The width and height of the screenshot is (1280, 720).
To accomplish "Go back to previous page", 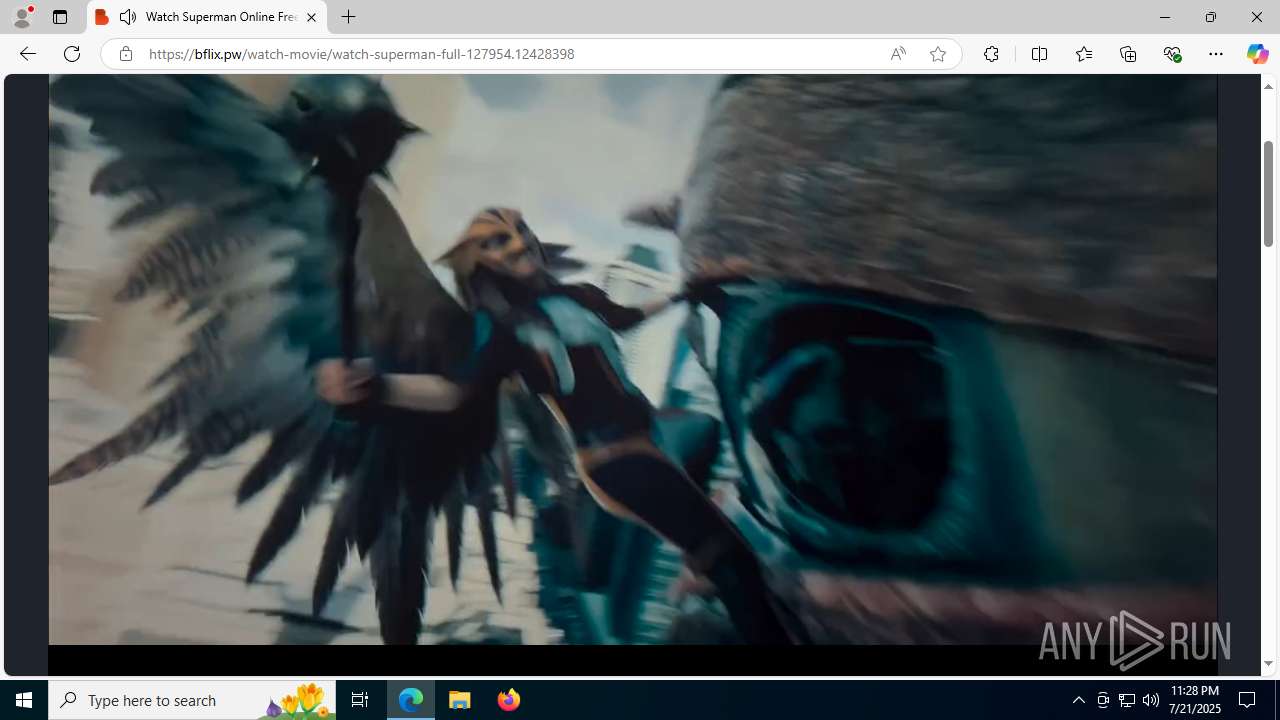I will (28, 54).
